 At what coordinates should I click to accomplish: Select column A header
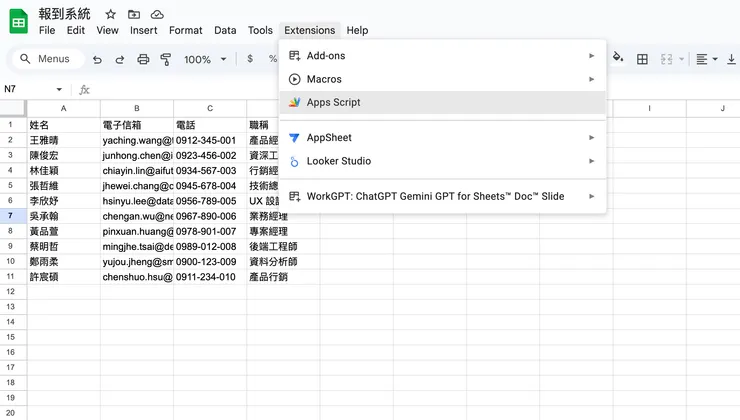[x=63, y=109]
